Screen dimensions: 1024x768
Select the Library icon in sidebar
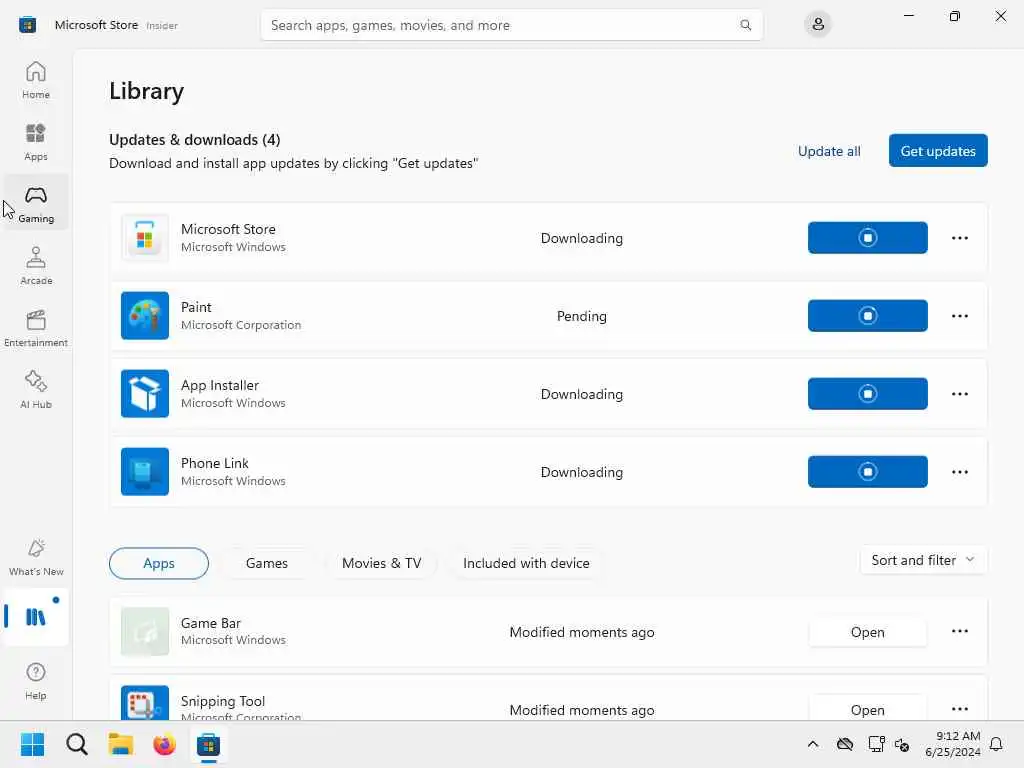[36, 616]
